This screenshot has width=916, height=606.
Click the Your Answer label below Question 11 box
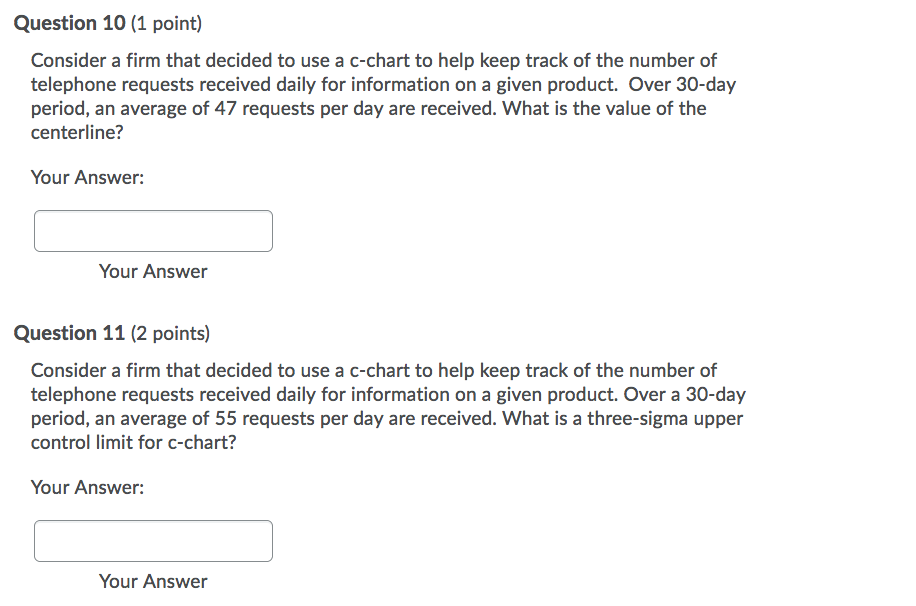pos(152,581)
